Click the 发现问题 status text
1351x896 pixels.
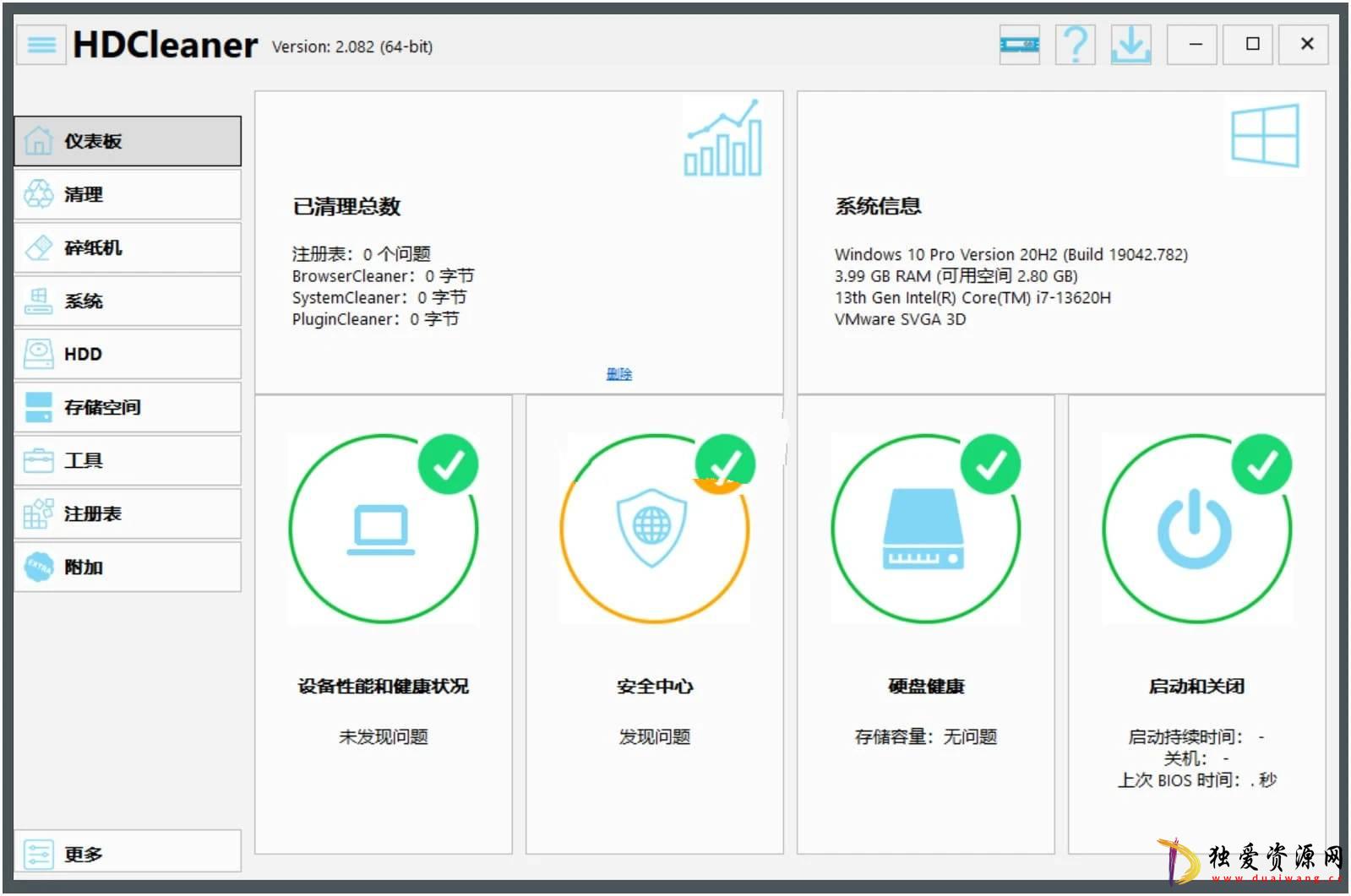654,737
